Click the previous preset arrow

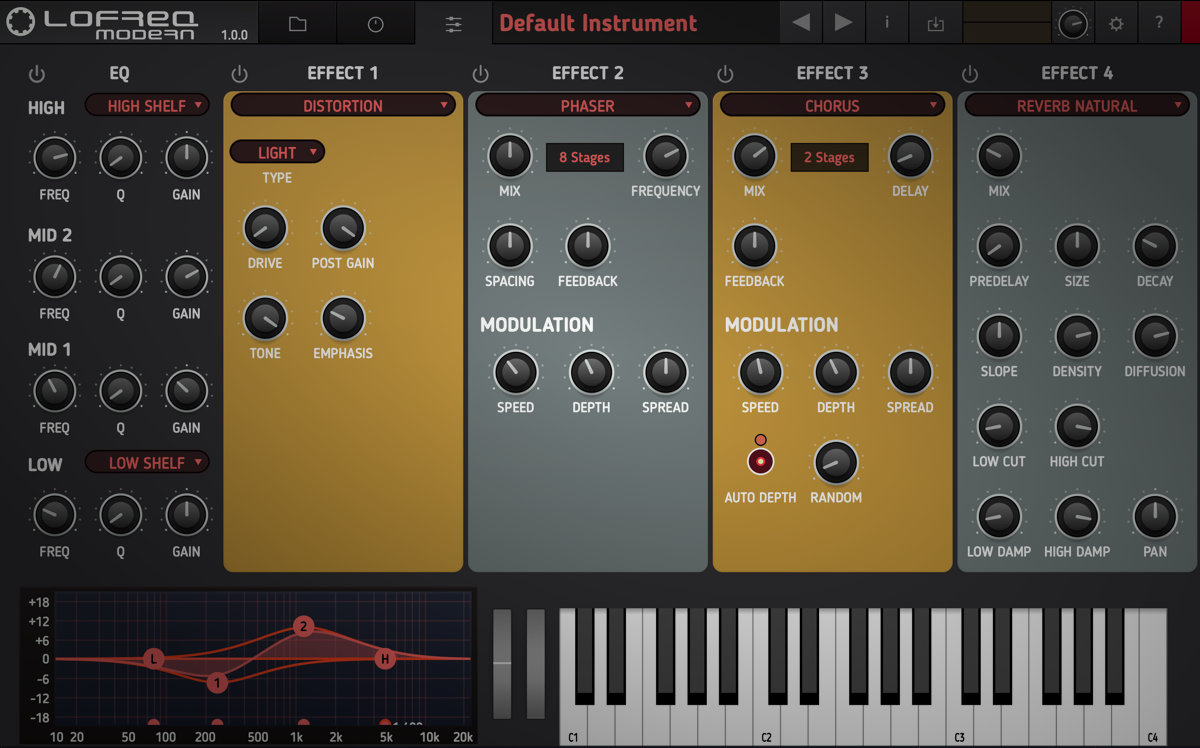click(x=800, y=22)
